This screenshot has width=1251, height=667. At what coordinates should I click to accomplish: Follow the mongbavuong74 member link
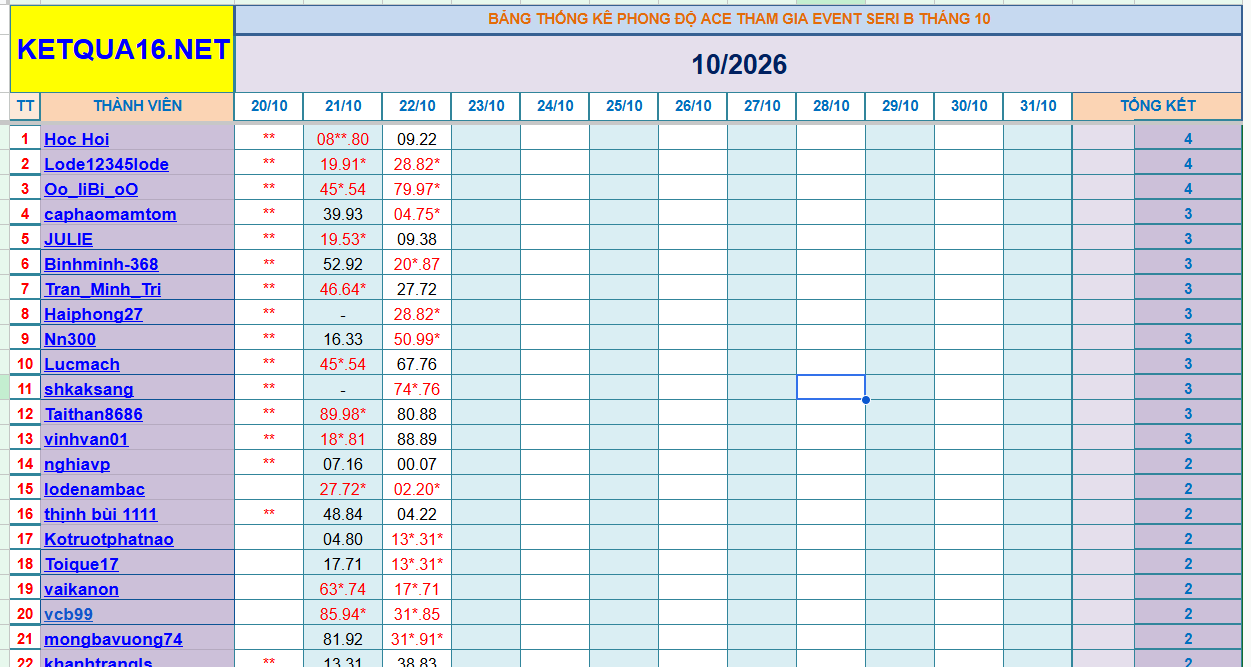tap(113, 639)
